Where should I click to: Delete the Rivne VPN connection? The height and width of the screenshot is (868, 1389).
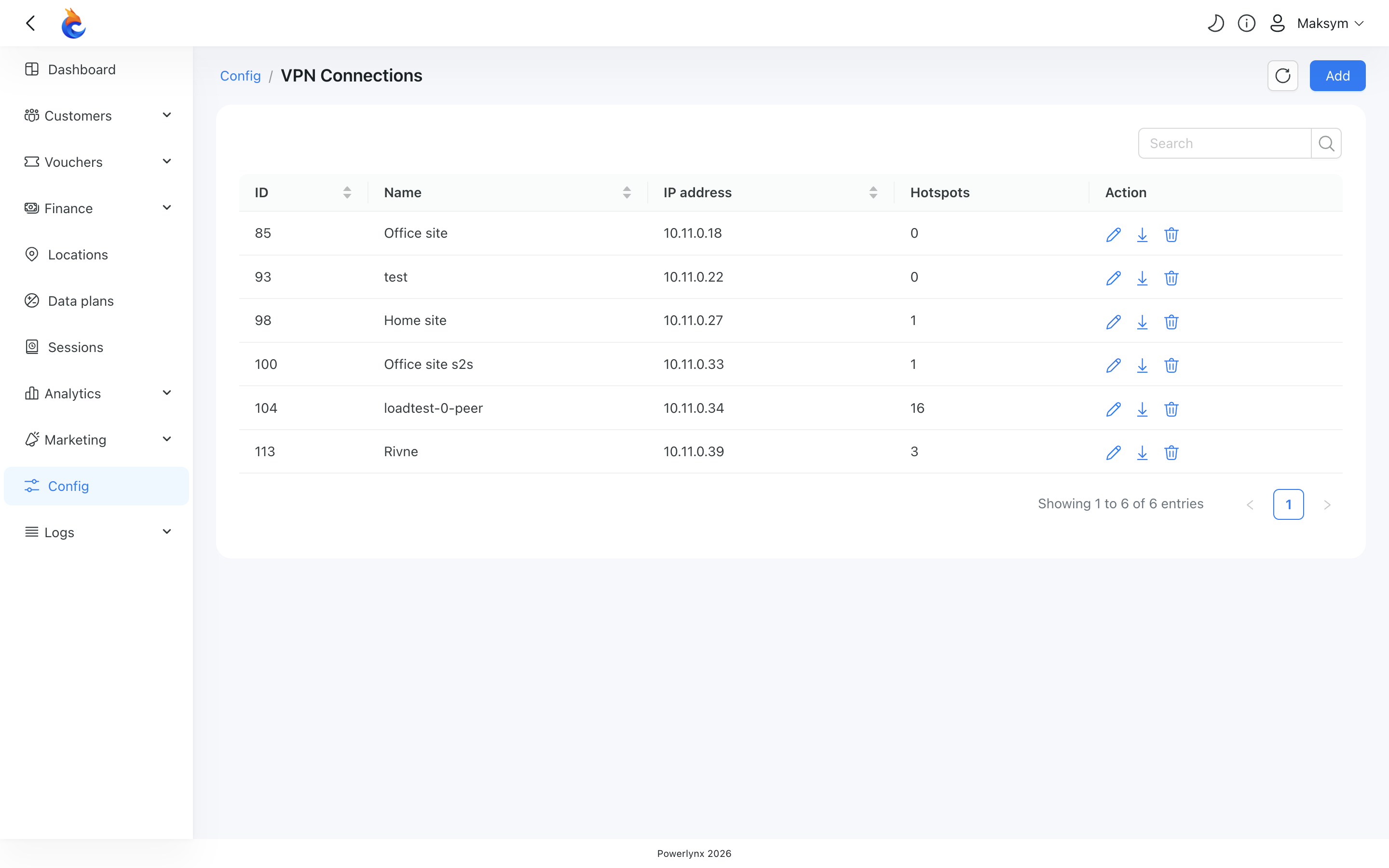coord(1171,453)
